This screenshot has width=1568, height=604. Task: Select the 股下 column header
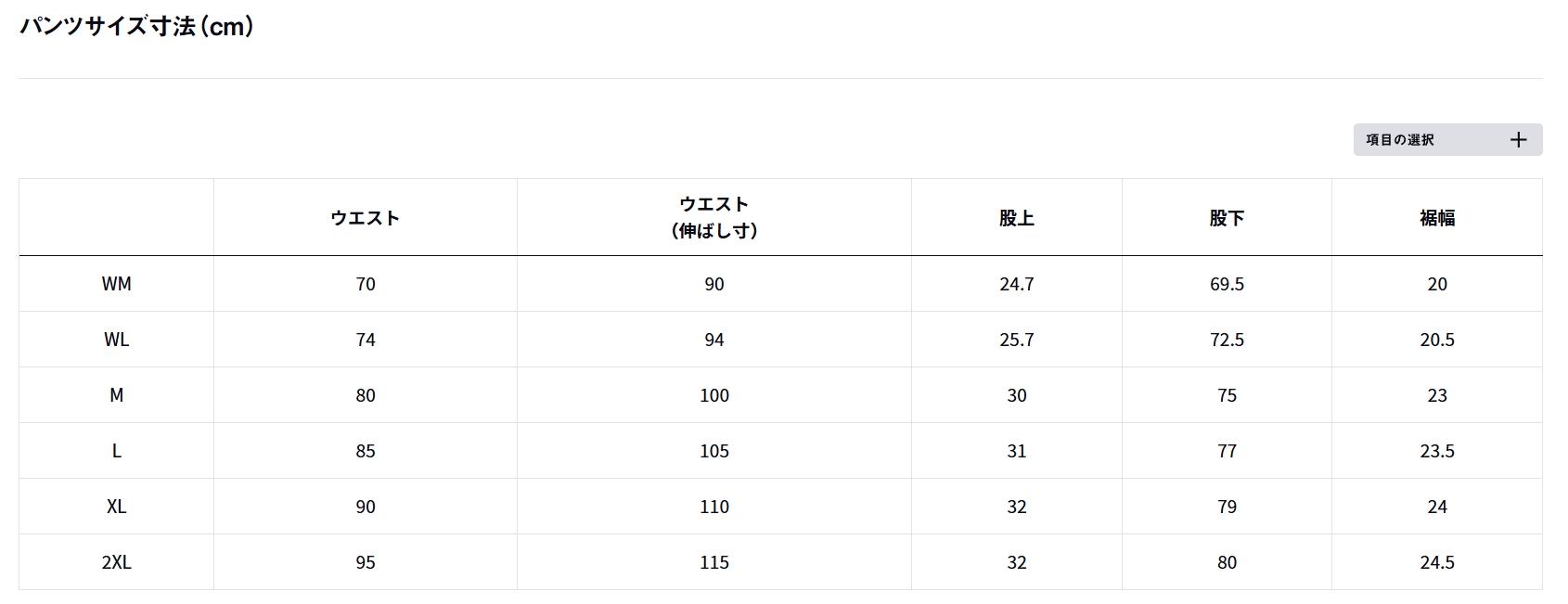(x=1227, y=218)
